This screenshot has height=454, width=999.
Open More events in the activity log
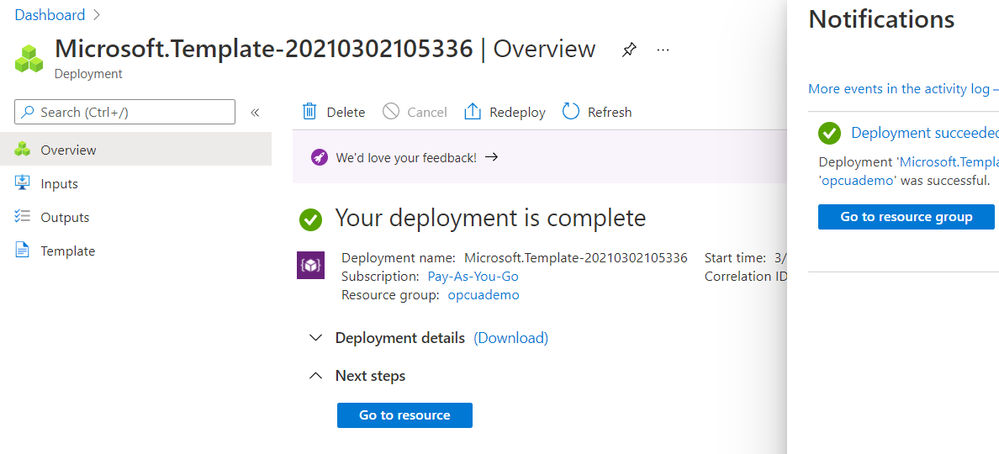(x=903, y=89)
